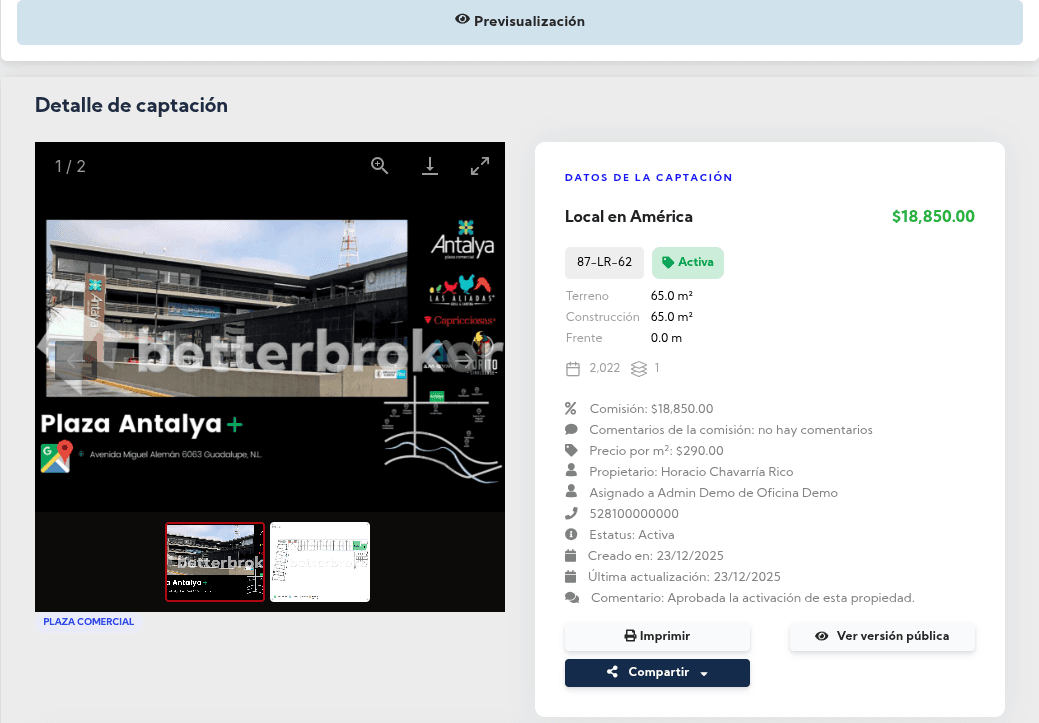Open the Previsualización preview bar
This screenshot has width=1039, height=723.
pos(520,21)
